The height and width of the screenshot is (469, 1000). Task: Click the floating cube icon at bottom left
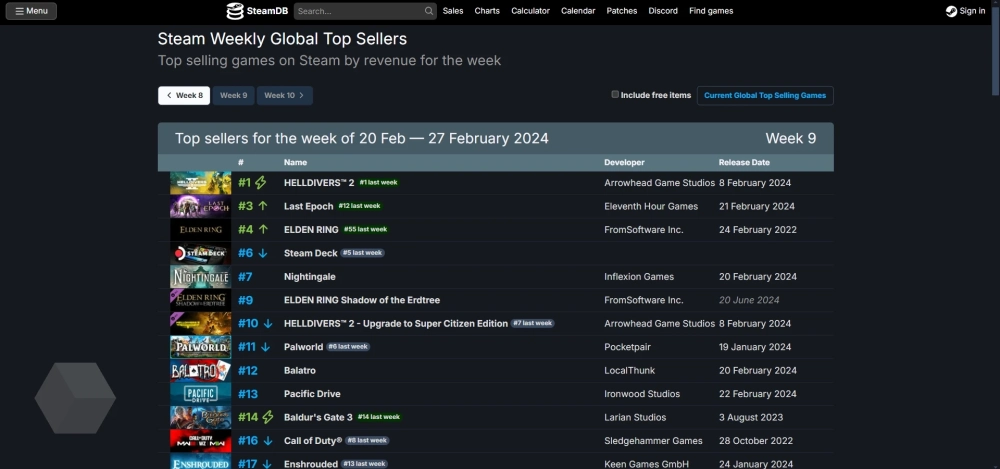tap(76, 398)
